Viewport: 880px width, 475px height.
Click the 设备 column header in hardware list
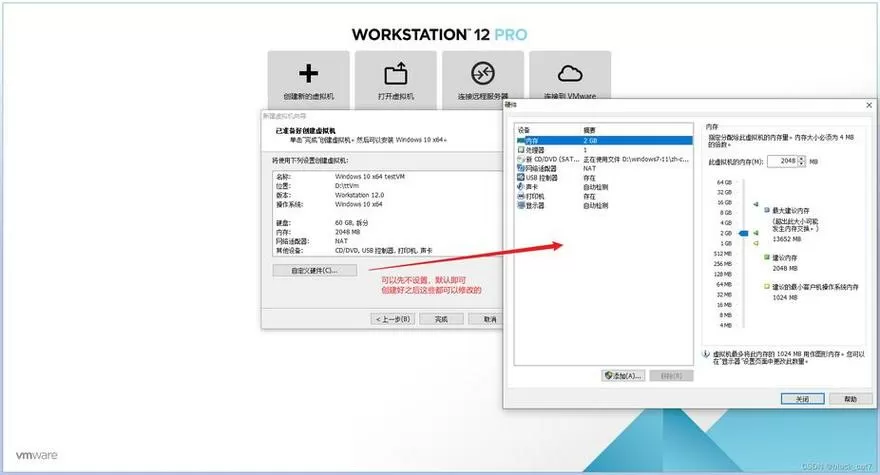pos(524,130)
